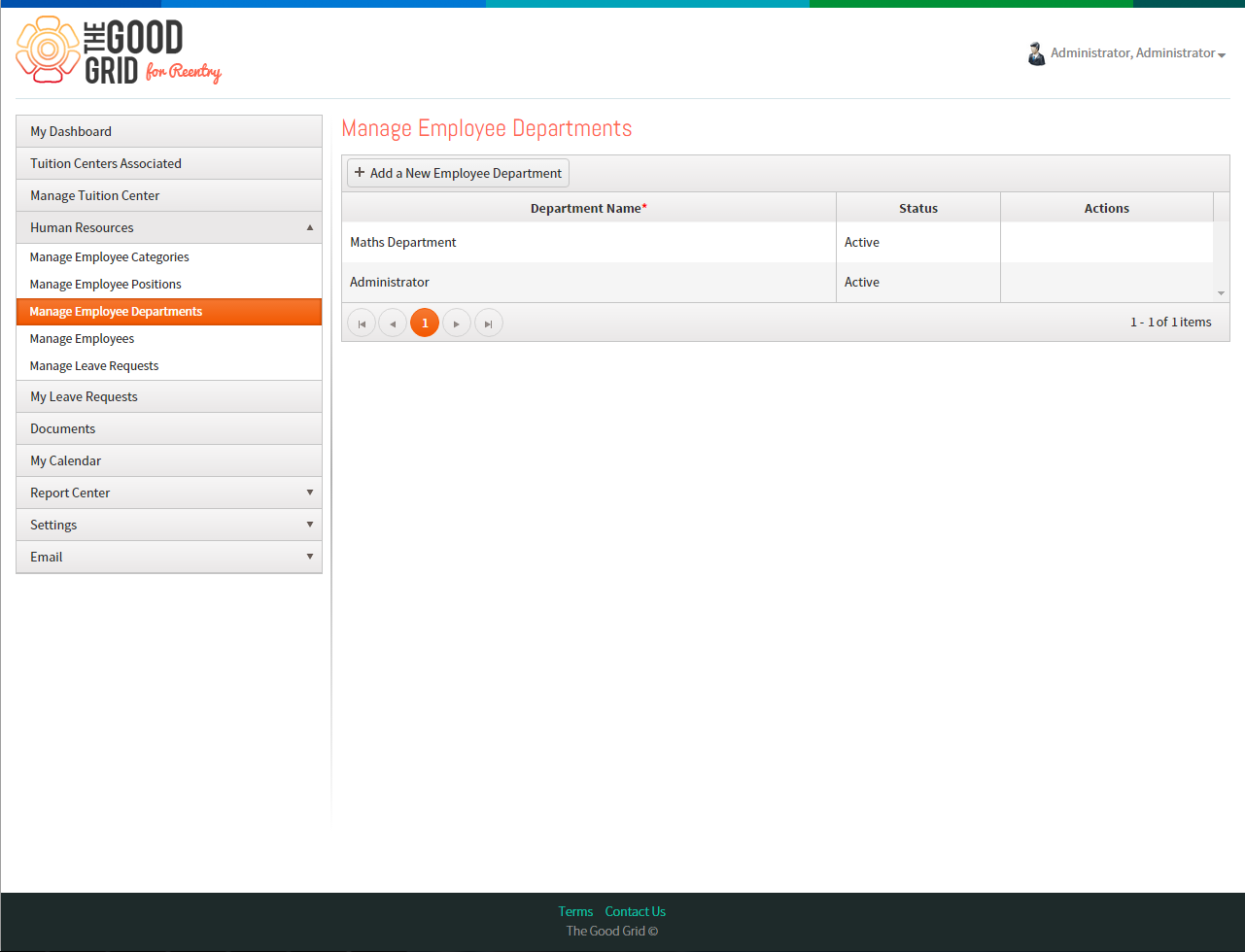Click the Manage Employee Departments heading

point(487,128)
